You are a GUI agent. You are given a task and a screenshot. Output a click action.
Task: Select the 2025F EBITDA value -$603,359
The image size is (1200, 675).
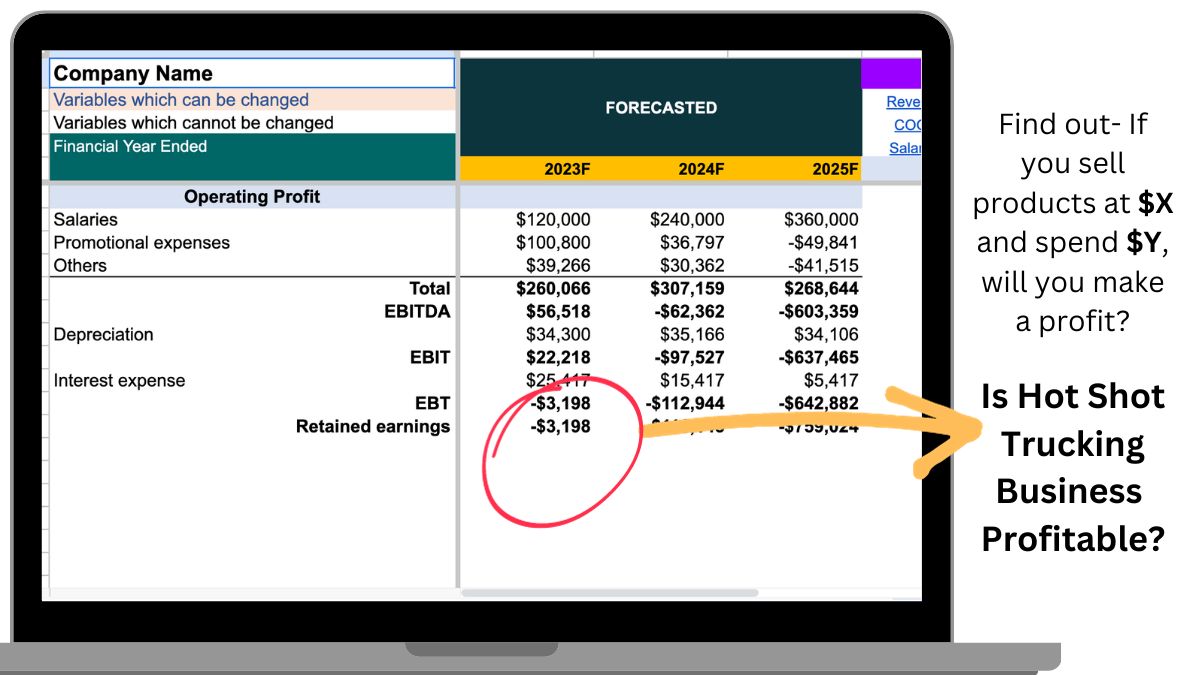816,312
